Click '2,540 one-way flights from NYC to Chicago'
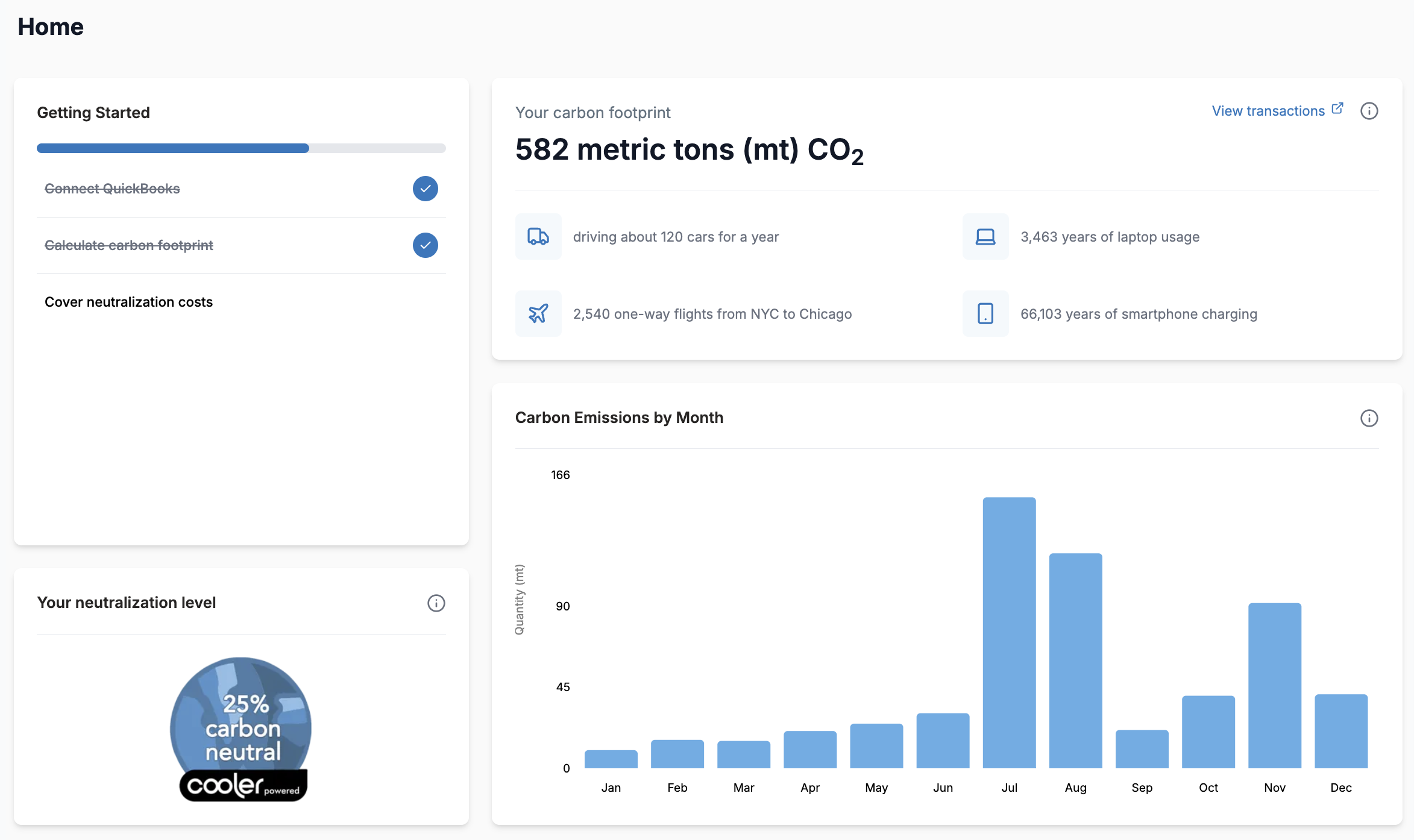The width and height of the screenshot is (1414, 840). click(712, 314)
